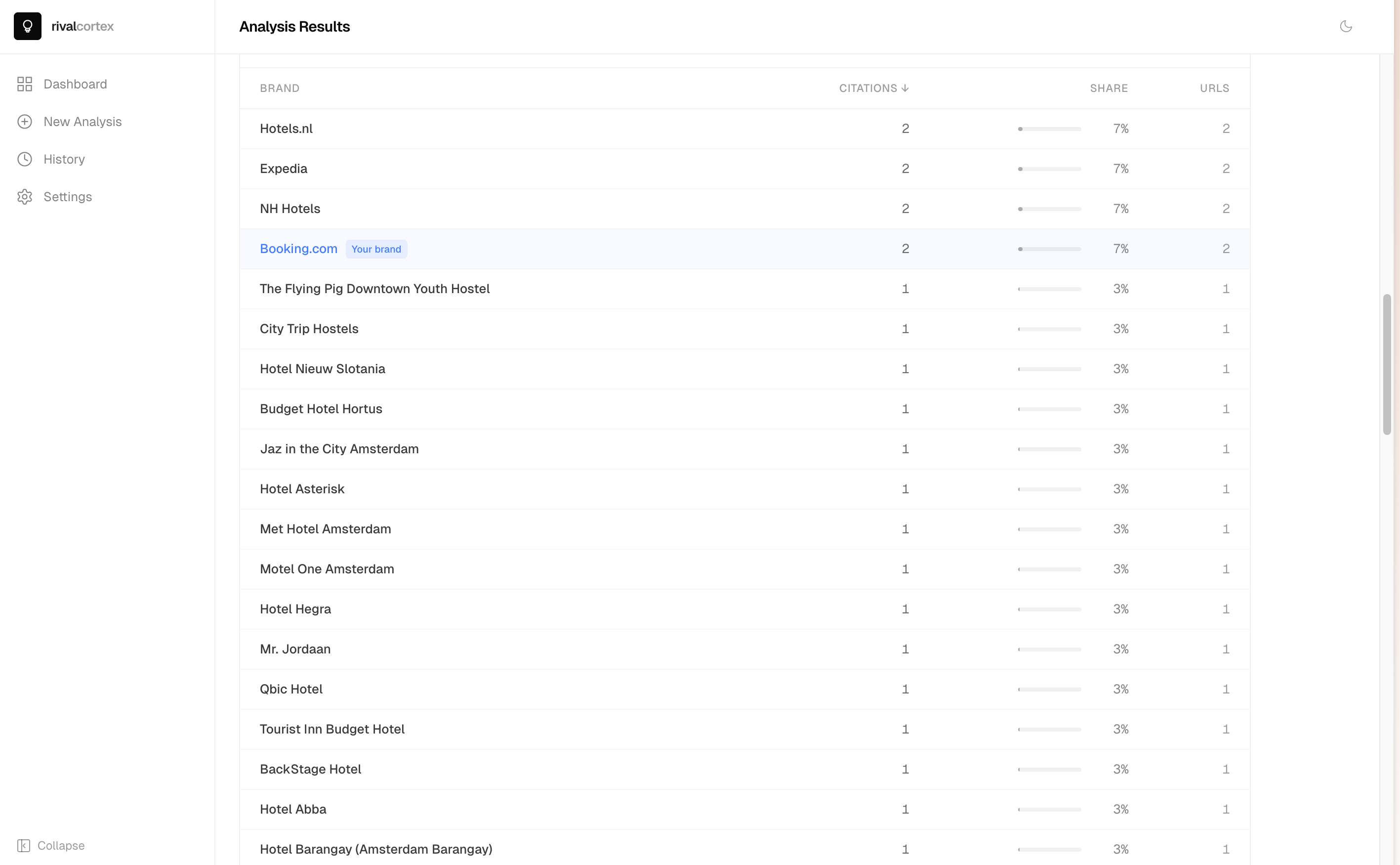Click the rivalcortex lightbulb logo icon
The height and width of the screenshot is (865, 1400).
[x=28, y=26]
